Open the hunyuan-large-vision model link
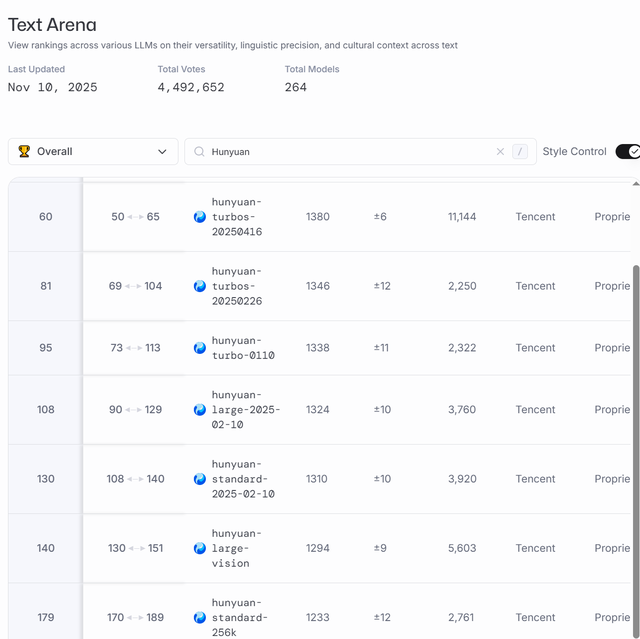The height and width of the screenshot is (639, 640). tap(236, 548)
